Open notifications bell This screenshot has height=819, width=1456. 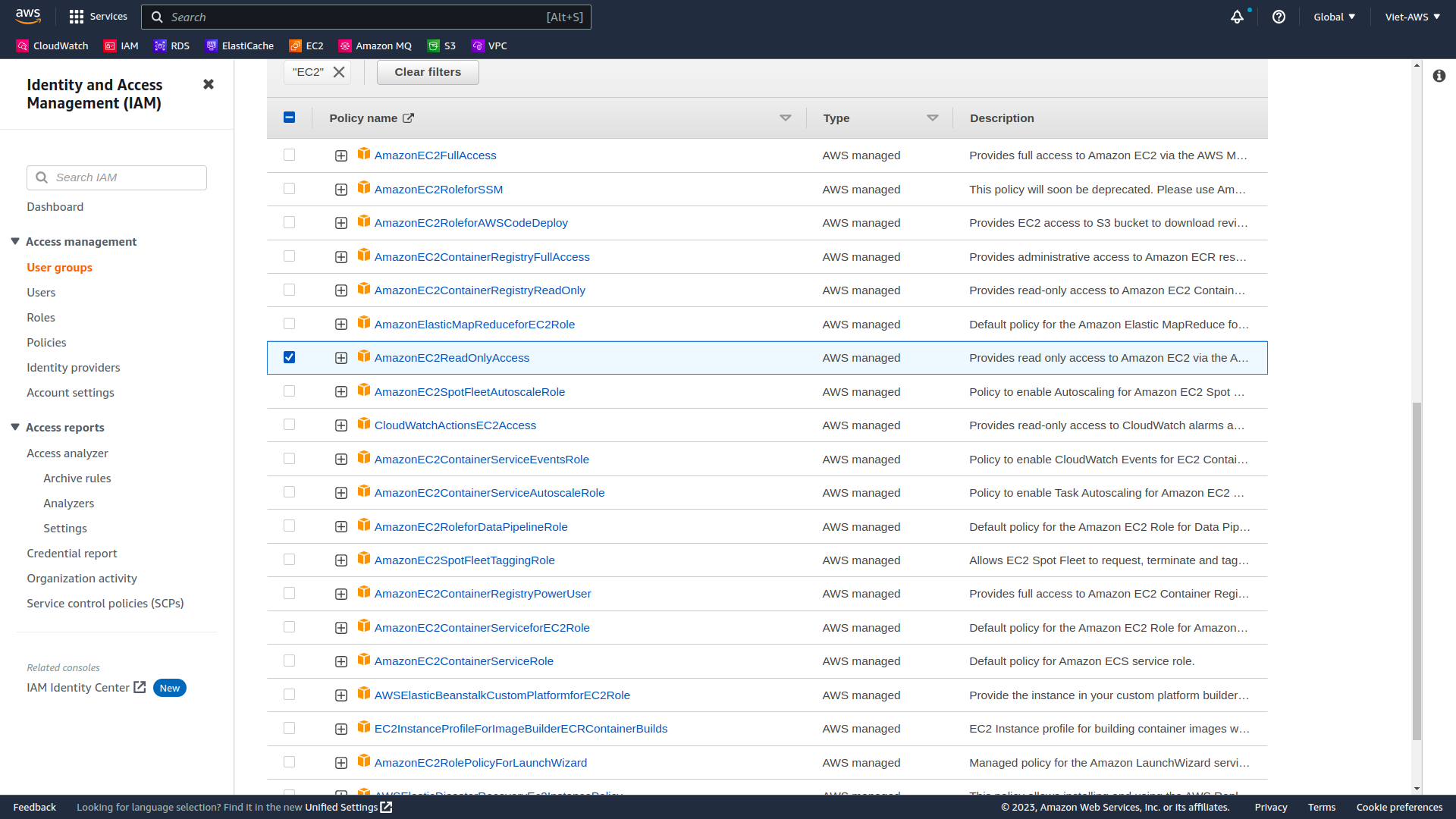tap(1237, 17)
